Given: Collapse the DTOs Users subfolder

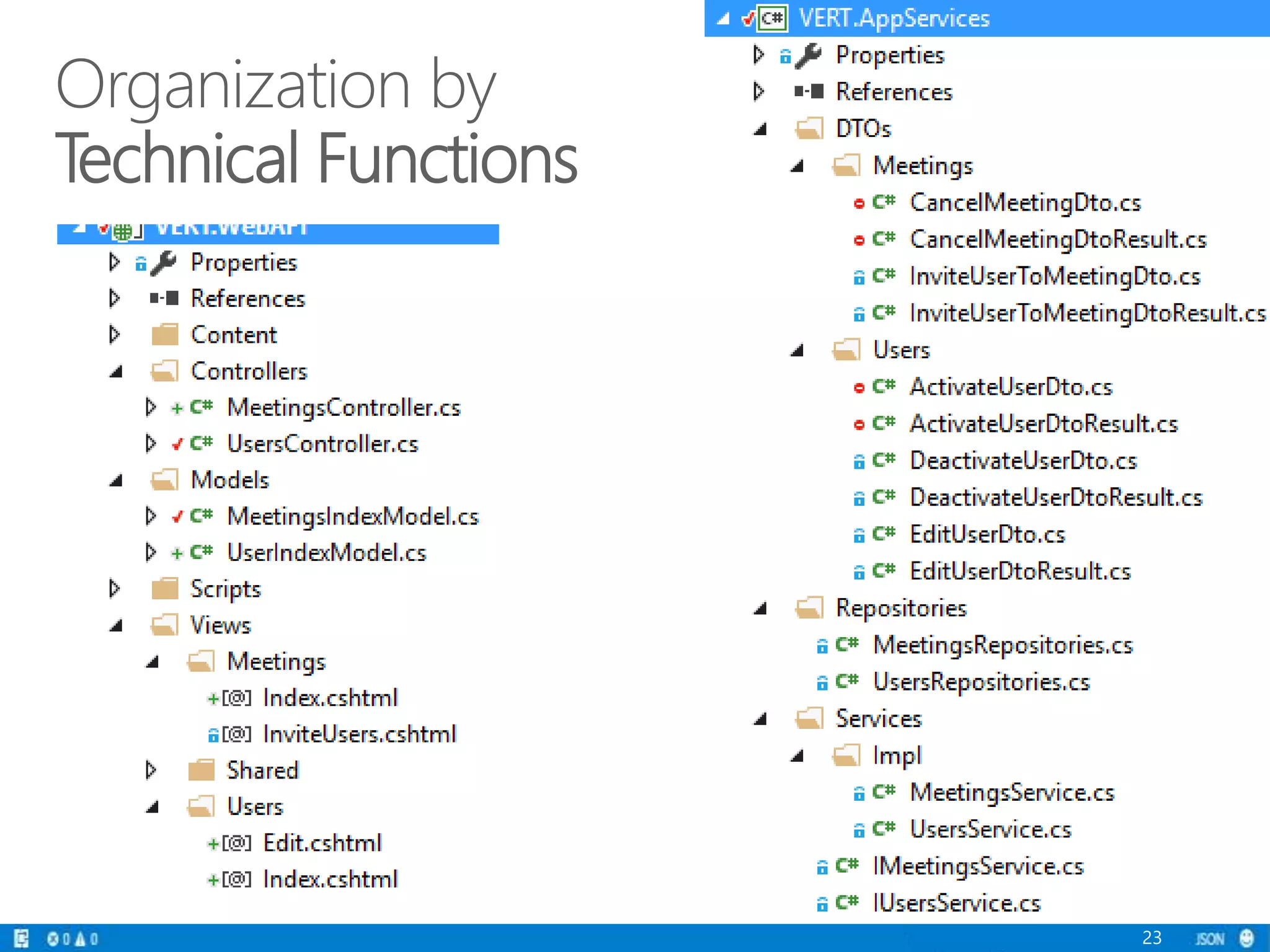Looking at the screenshot, I should coord(797,351).
